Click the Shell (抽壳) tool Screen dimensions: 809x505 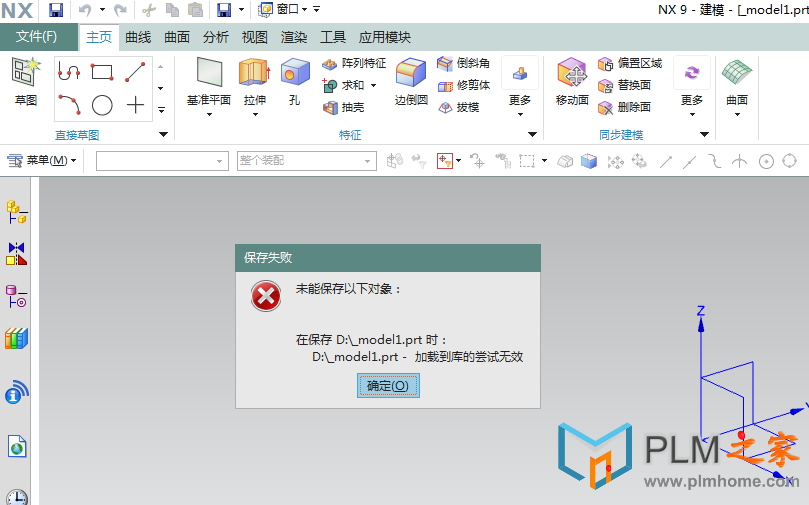pos(344,107)
